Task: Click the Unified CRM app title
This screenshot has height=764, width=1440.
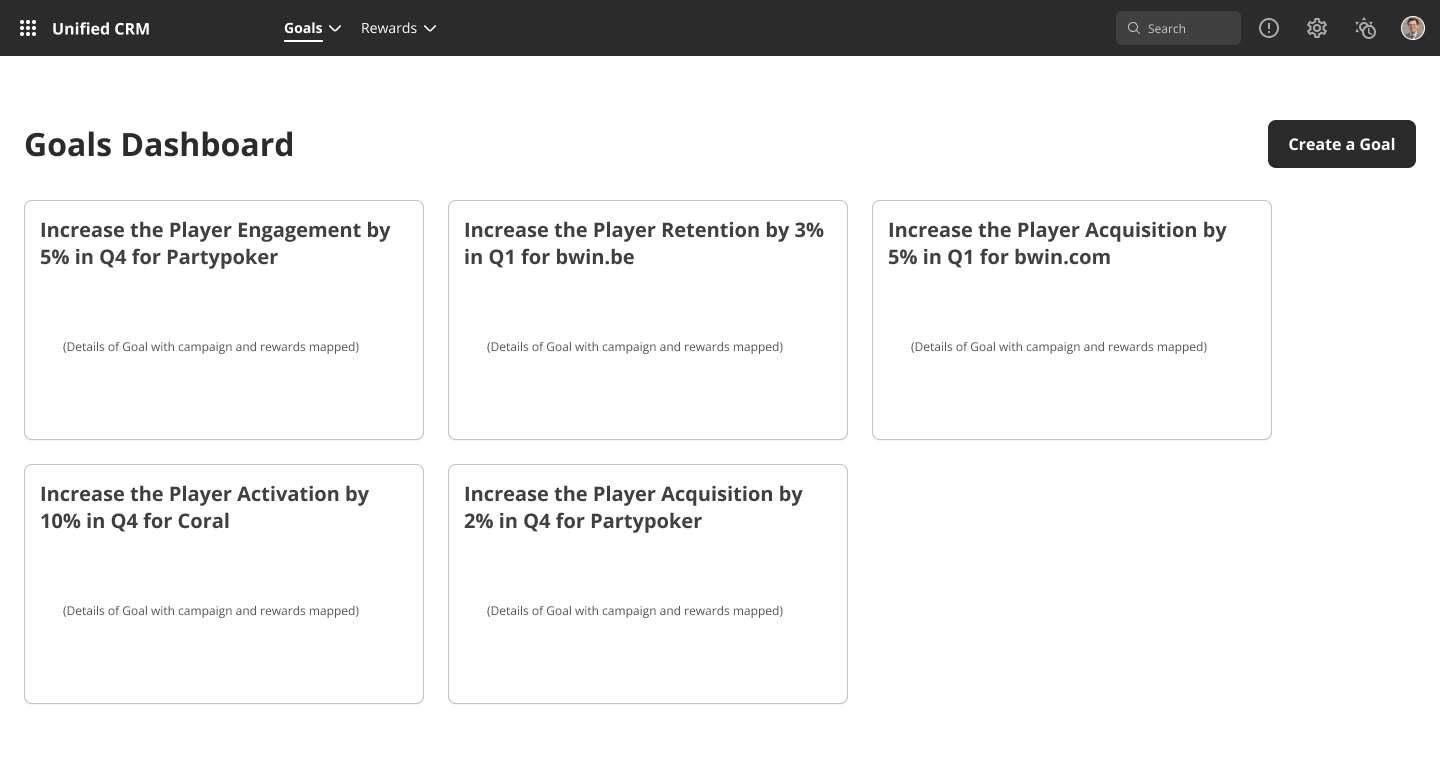Action: (x=101, y=28)
